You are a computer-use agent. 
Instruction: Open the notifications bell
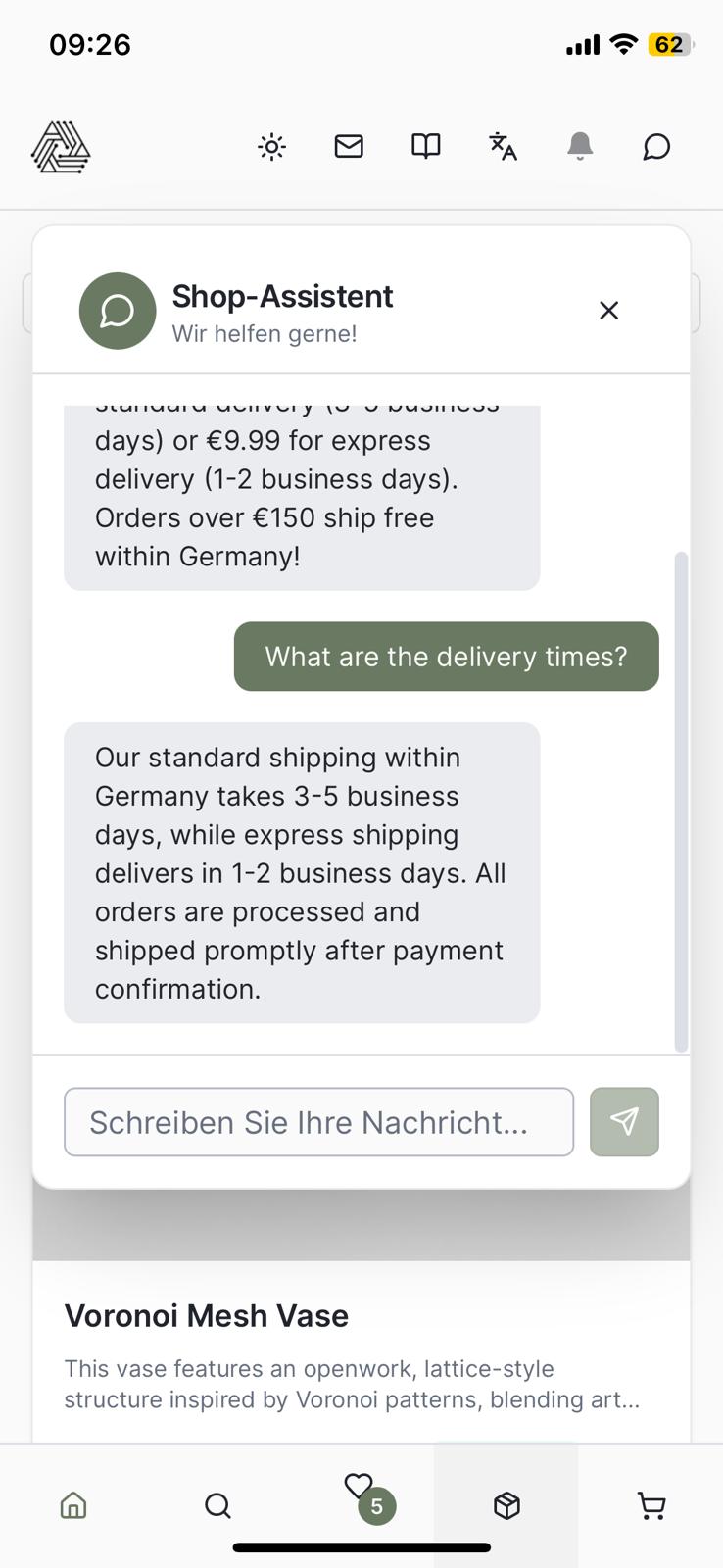click(580, 146)
